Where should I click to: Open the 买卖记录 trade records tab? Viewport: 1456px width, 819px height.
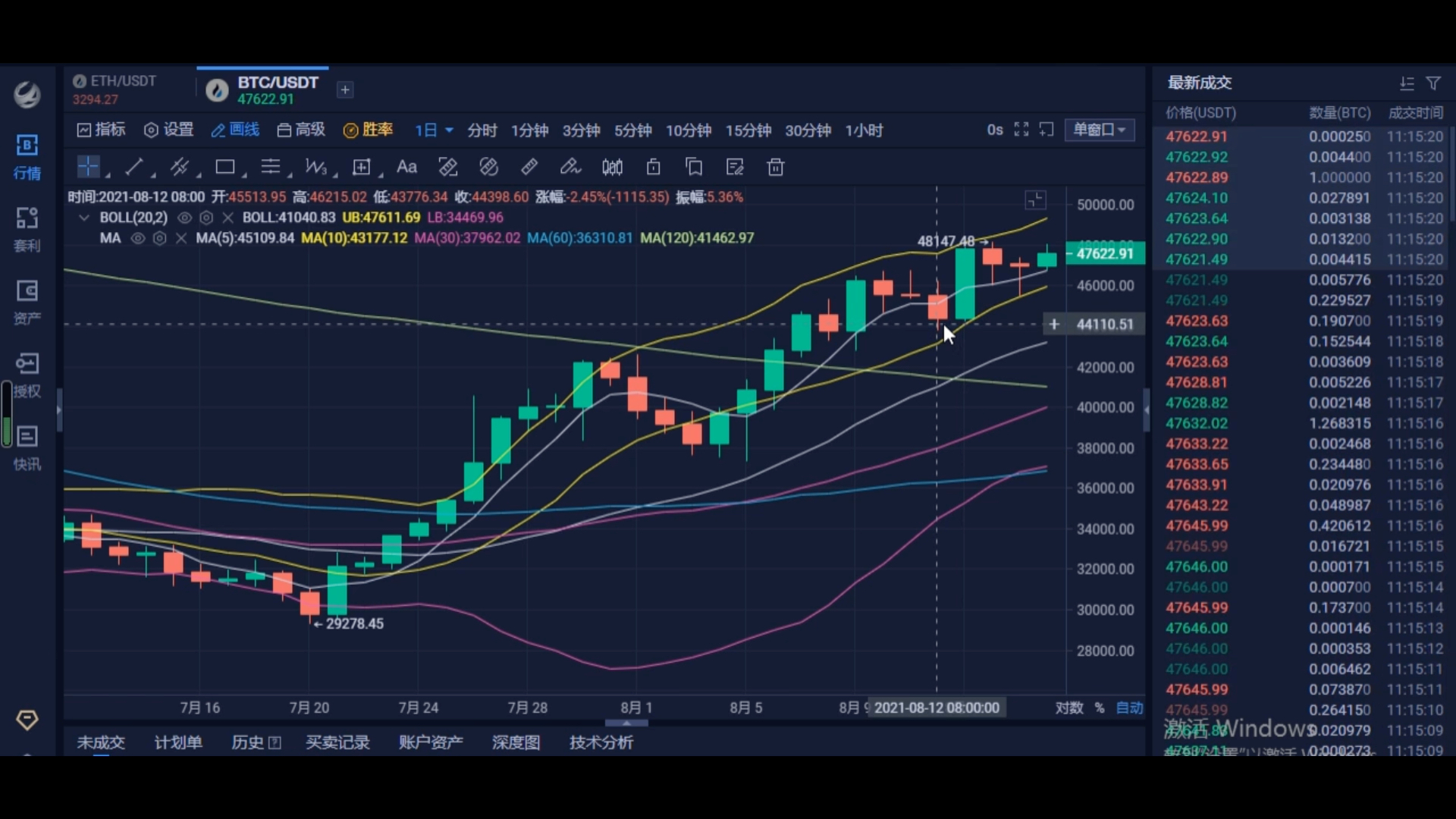337,742
